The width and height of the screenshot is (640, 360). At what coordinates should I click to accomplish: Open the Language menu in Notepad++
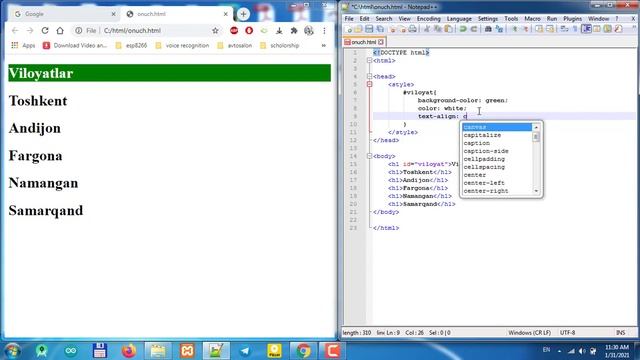point(459,19)
